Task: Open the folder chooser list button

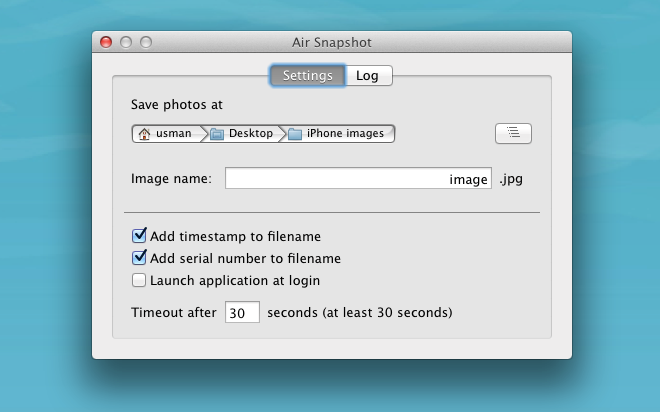Action: [513, 133]
